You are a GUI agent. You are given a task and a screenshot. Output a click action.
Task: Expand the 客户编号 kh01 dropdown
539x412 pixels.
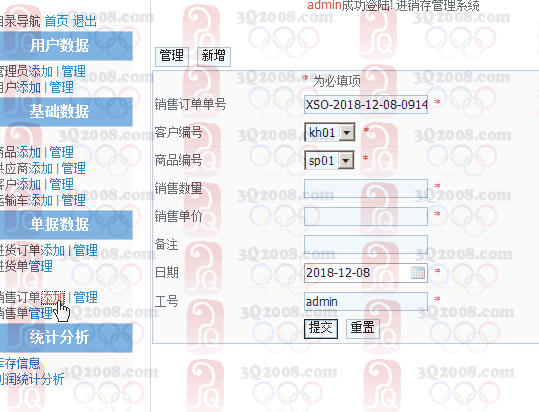(x=346, y=132)
